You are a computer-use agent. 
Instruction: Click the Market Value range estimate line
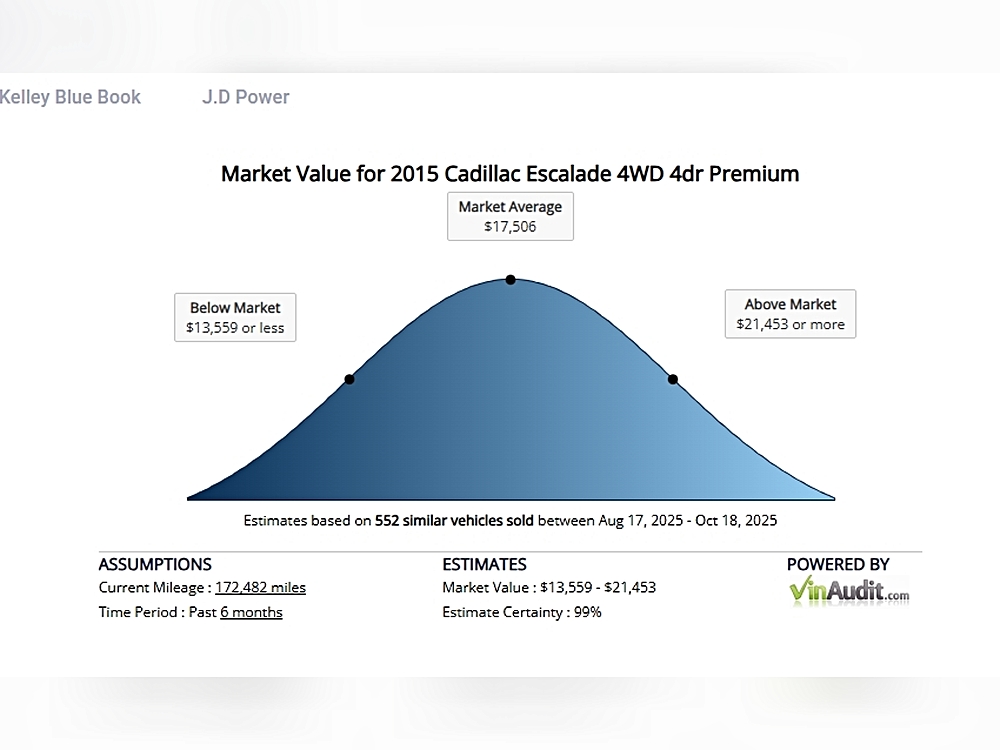[x=549, y=588]
